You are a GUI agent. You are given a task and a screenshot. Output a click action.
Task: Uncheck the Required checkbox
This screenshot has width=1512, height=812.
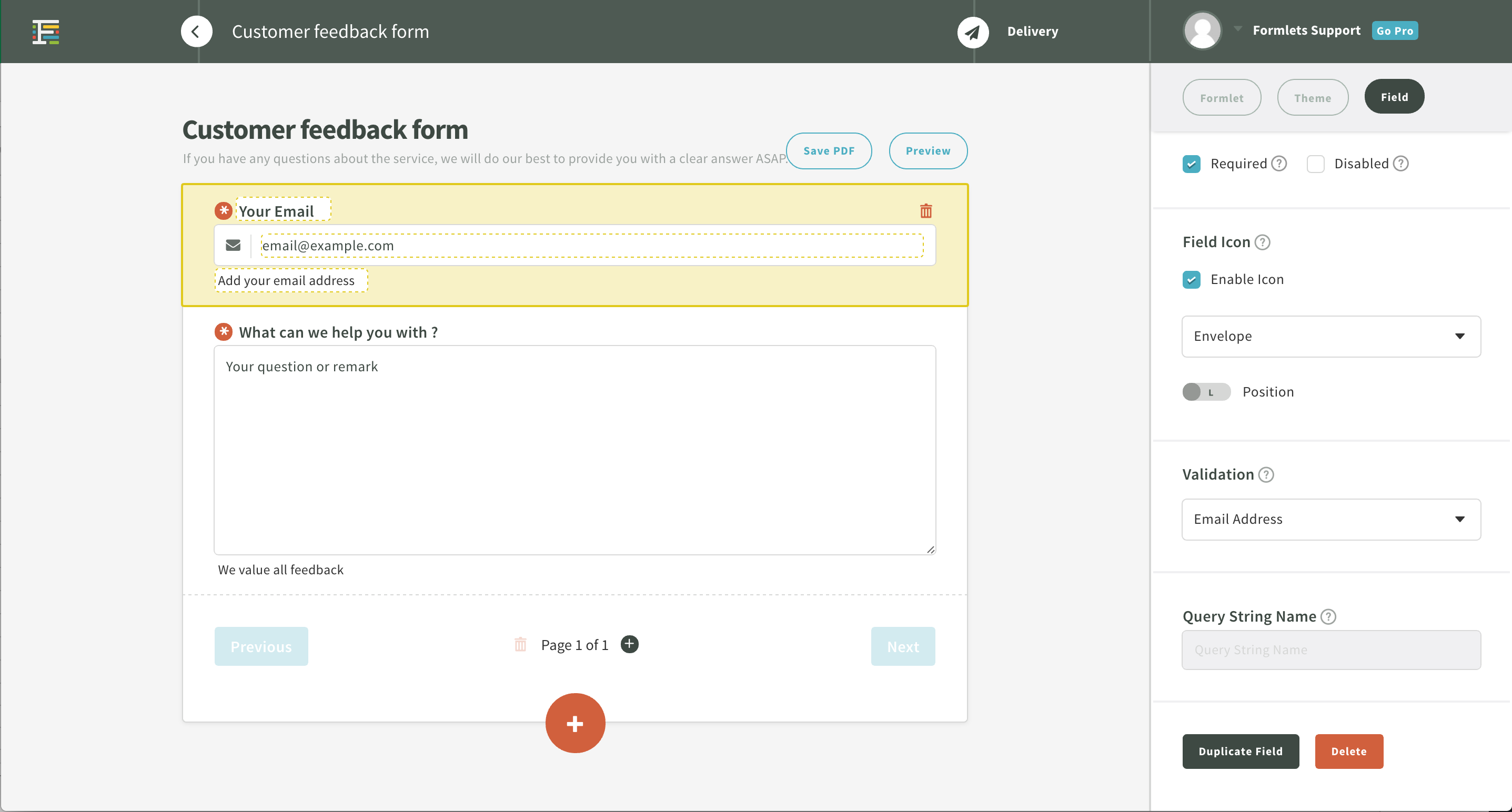(x=1191, y=164)
